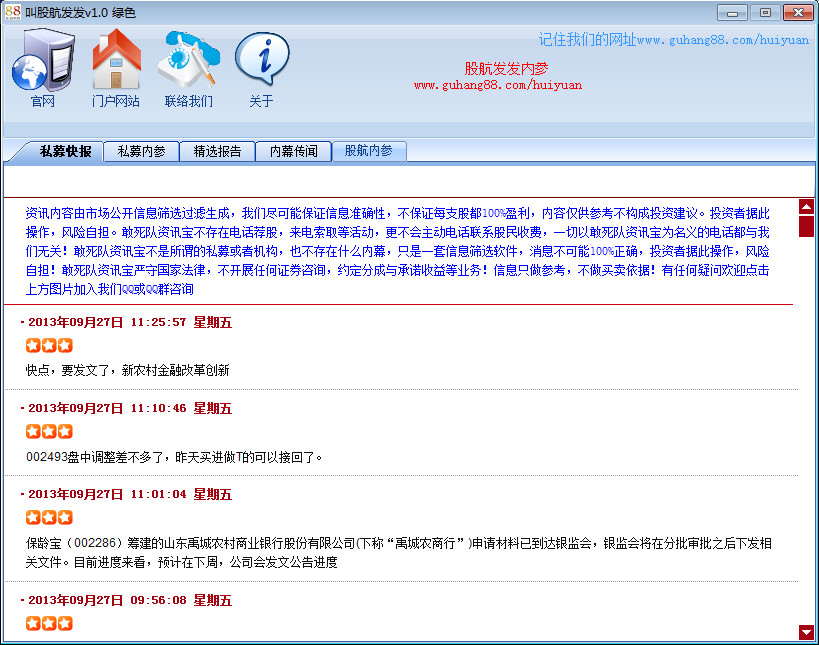Select the text 快点，要发文了，新农村金融改革创新
Image resolution: width=819 pixels, height=645 pixels.
(x=127, y=370)
